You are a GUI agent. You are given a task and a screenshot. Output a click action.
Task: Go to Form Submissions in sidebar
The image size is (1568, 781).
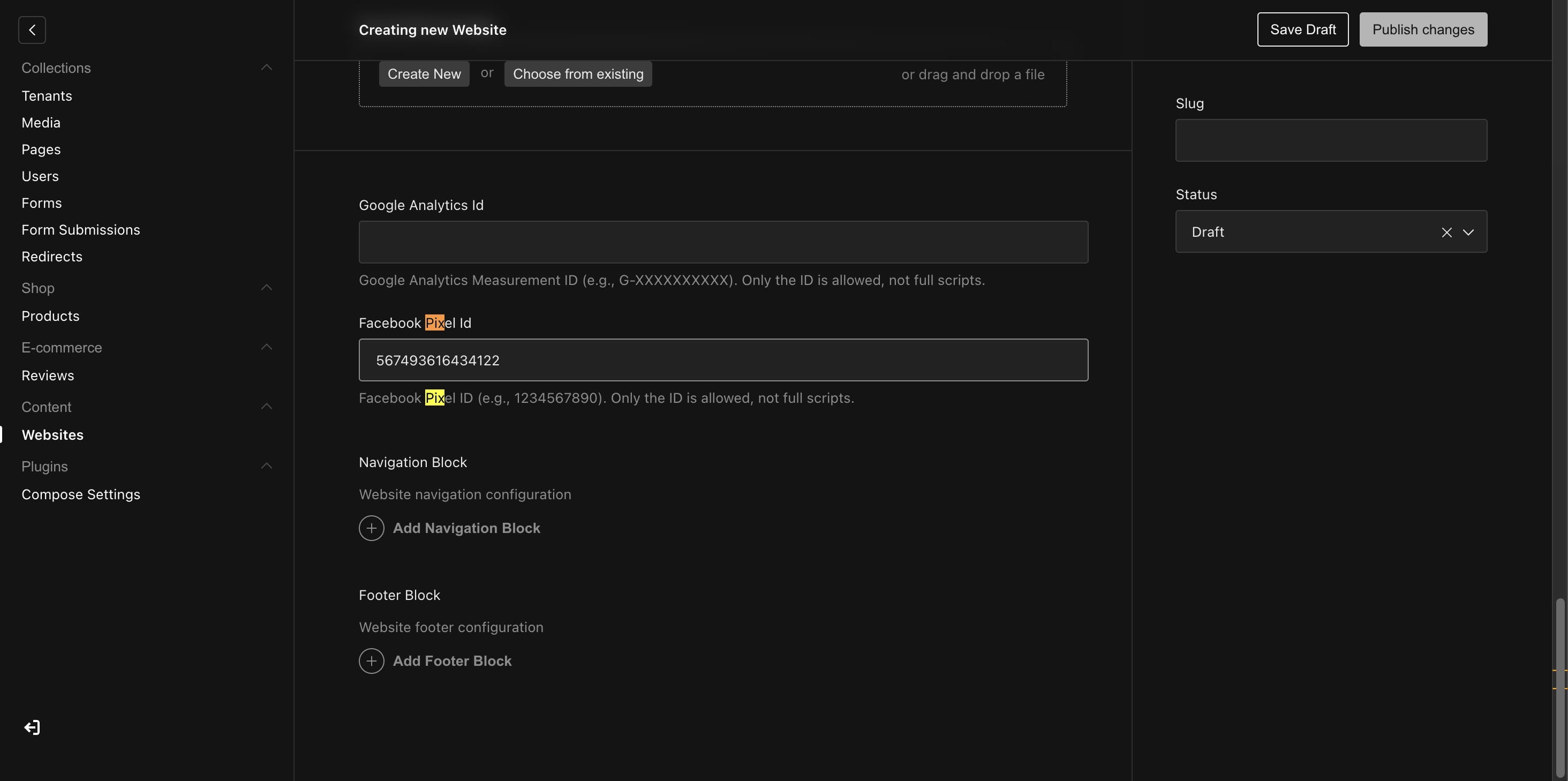click(x=81, y=230)
